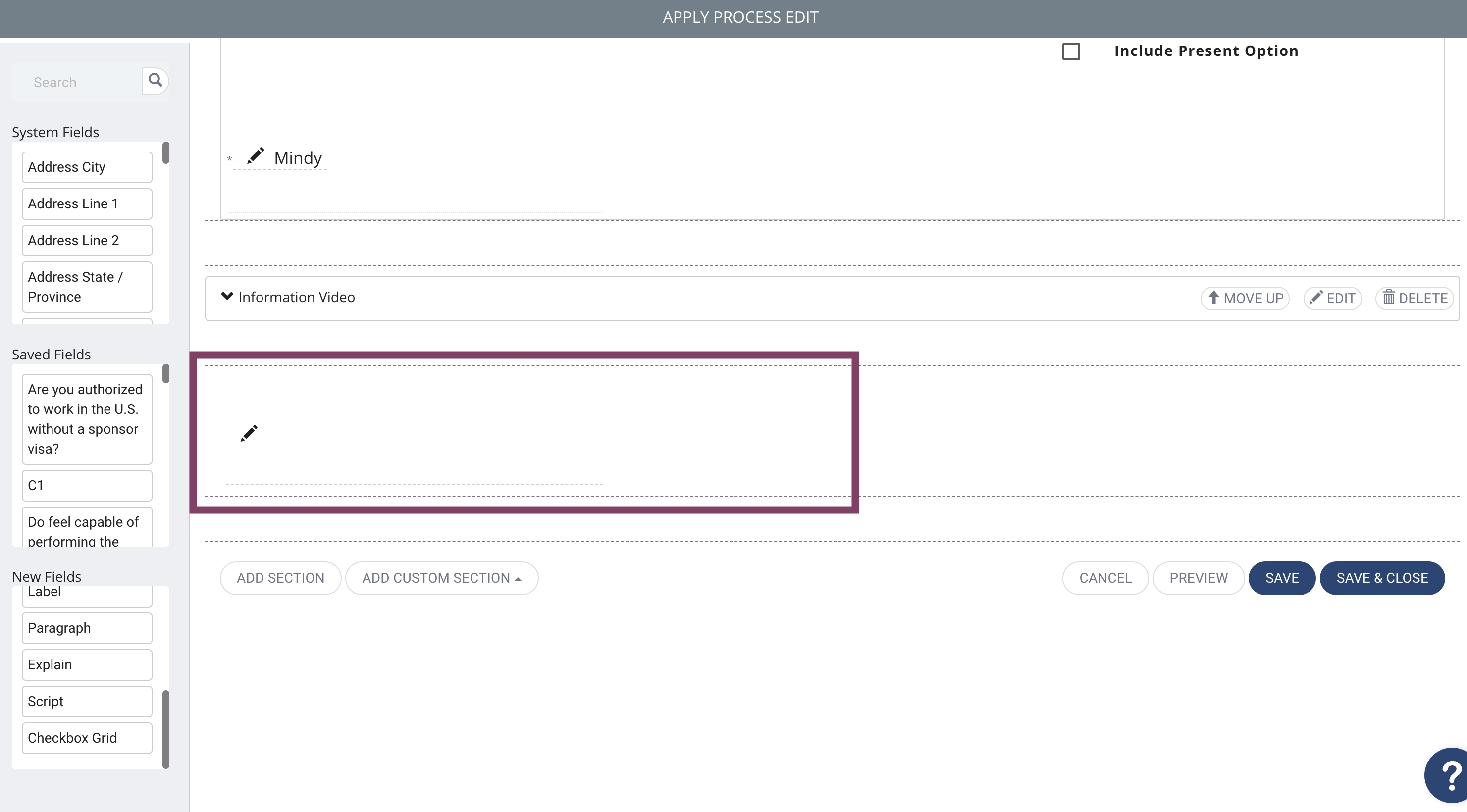Select the authorized to work saved field
This screenshot has width=1467, height=812.
tap(87, 419)
